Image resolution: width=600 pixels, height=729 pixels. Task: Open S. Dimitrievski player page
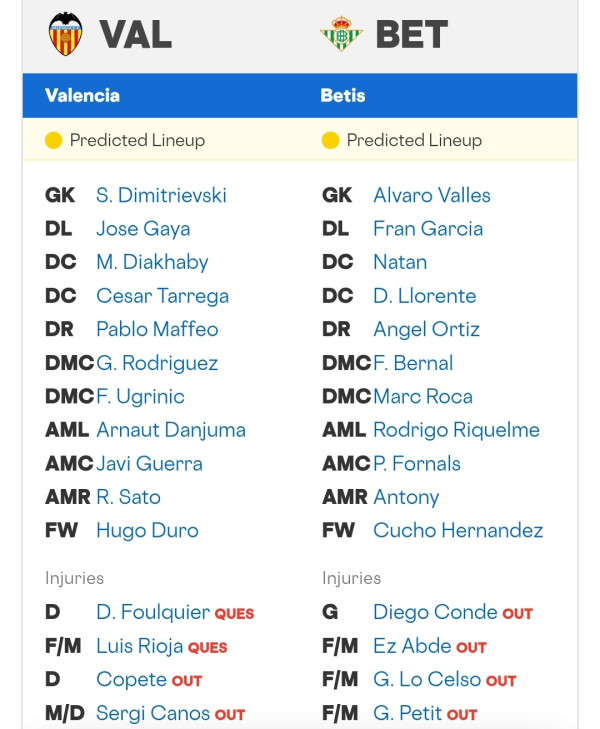tap(161, 195)
